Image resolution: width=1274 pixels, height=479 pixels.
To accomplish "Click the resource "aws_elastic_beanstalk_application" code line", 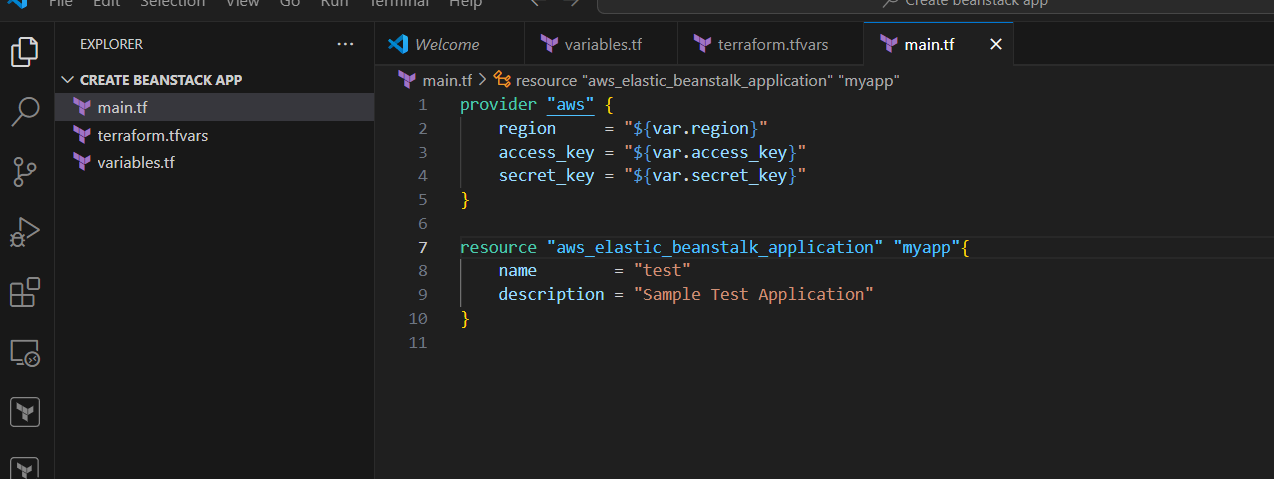I will click(715, 247).
